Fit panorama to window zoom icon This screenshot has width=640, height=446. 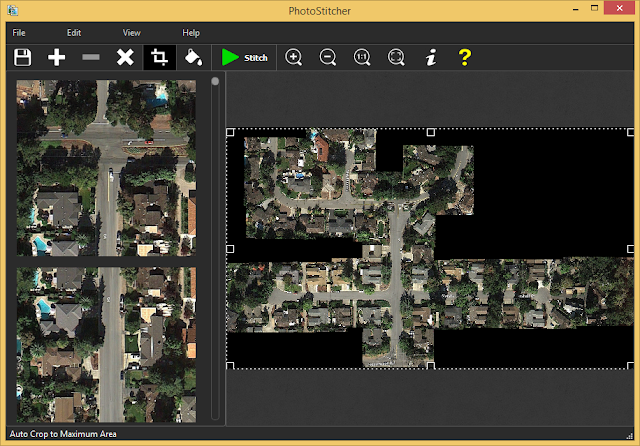pyautogui.click(x=396, y=58)
